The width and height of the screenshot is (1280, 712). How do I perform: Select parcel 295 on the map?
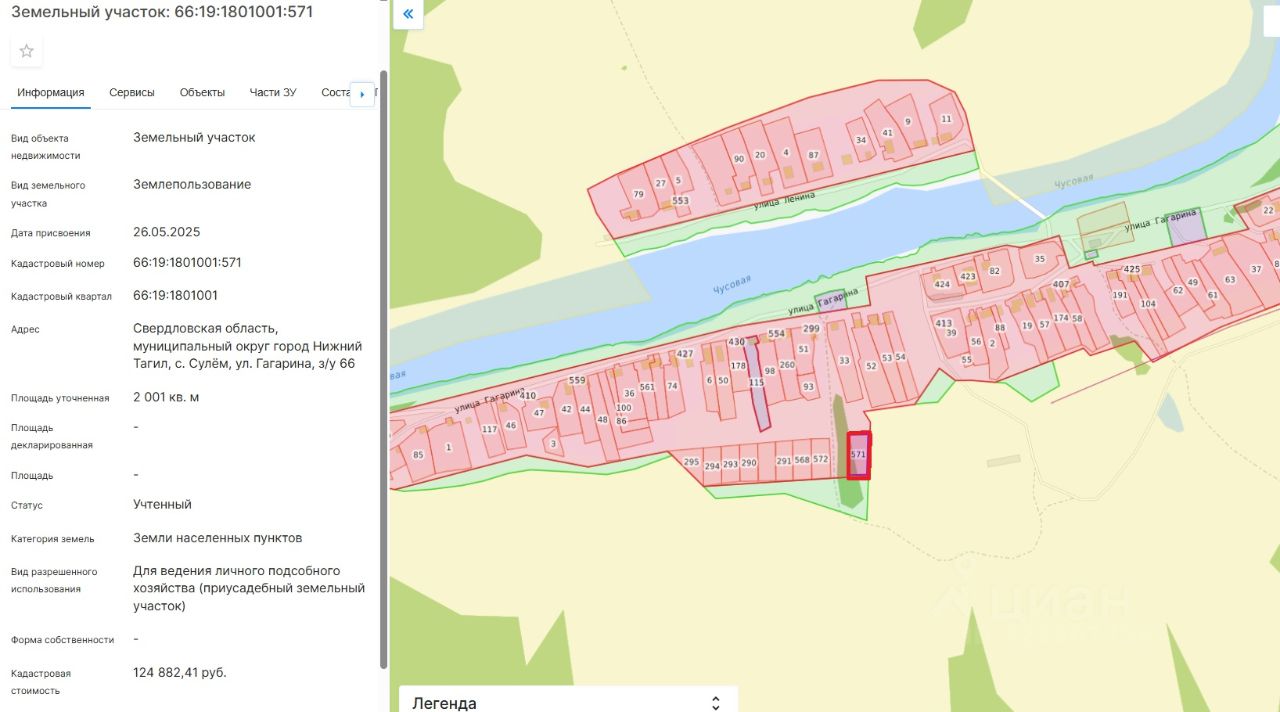(691, 463)
